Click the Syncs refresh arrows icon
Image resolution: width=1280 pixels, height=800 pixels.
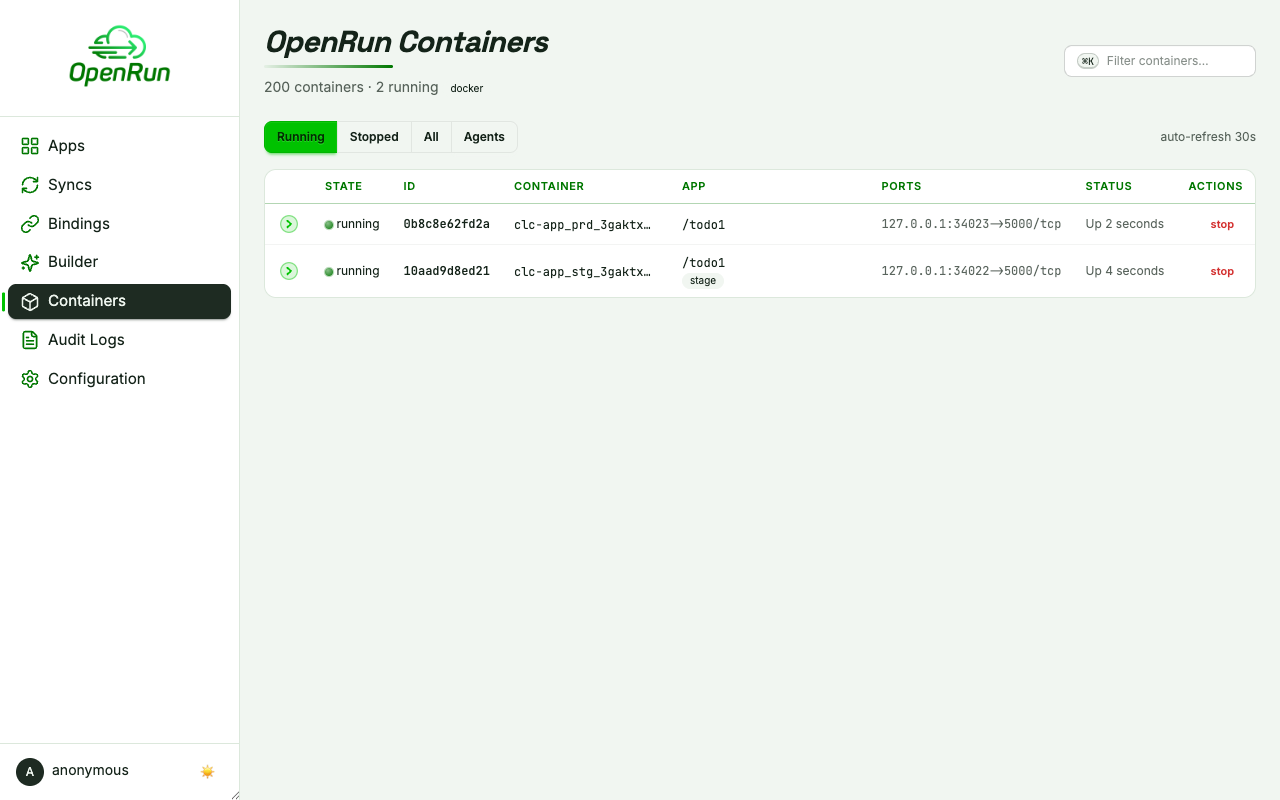[30, 185]
